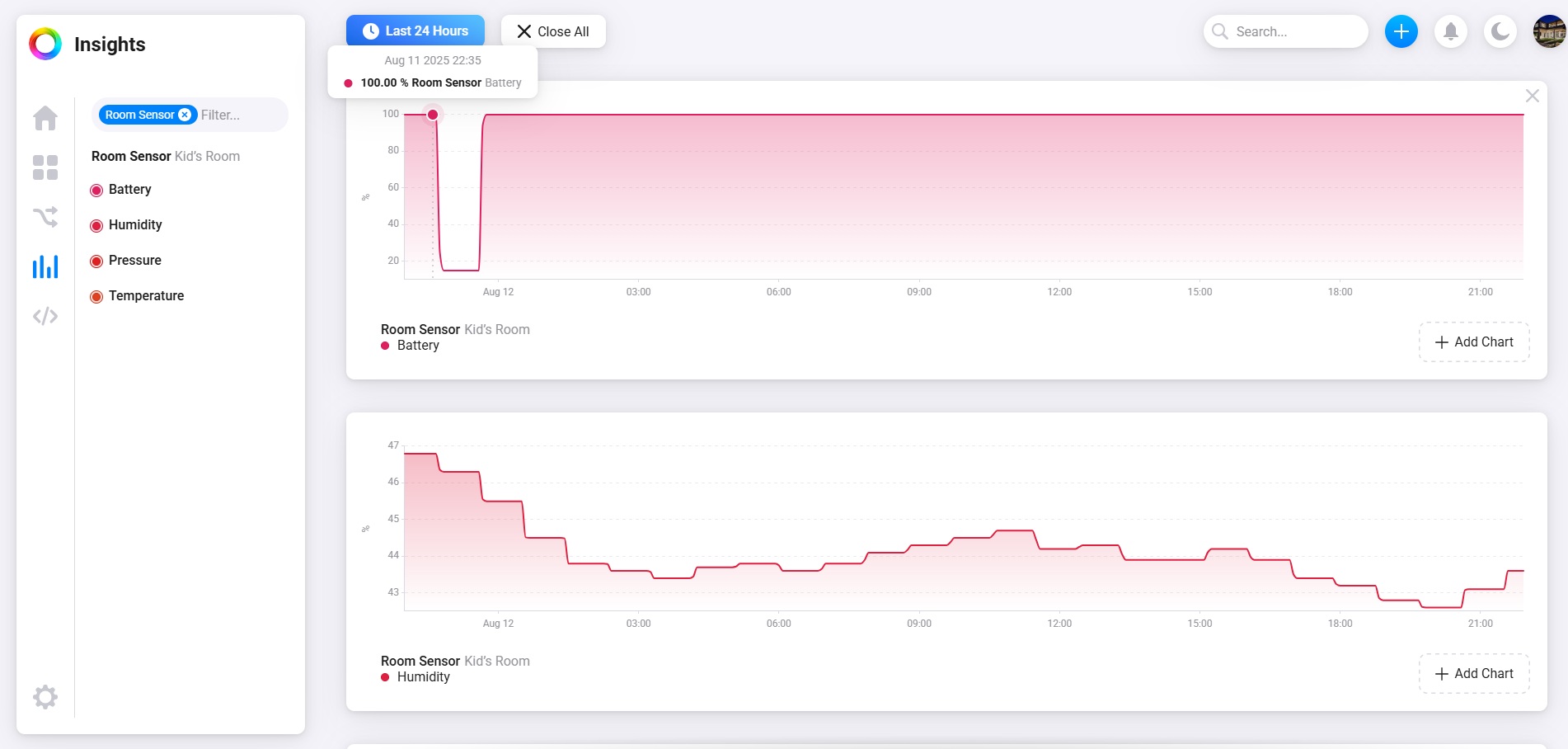Click Close All charts button
The height and width of the screenshot is (749, 1568).
[553, 31]
